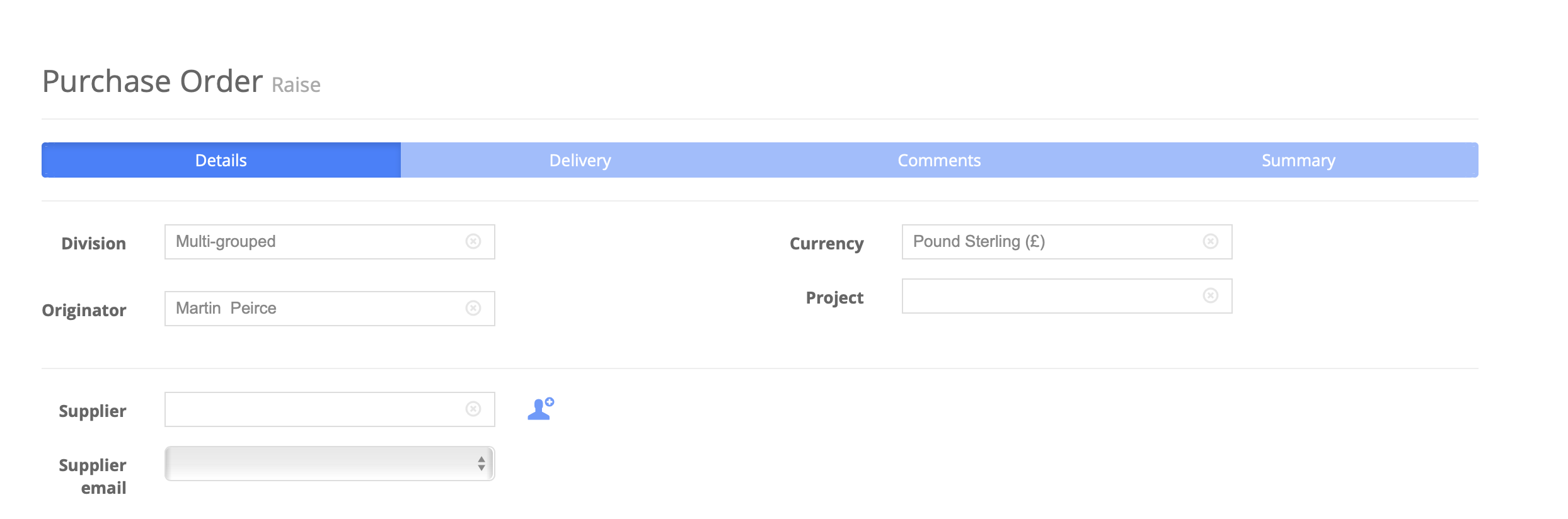Click the Purchase Order page heading
The height and width of the screenshot is (519, 1568).
point(153,81)
